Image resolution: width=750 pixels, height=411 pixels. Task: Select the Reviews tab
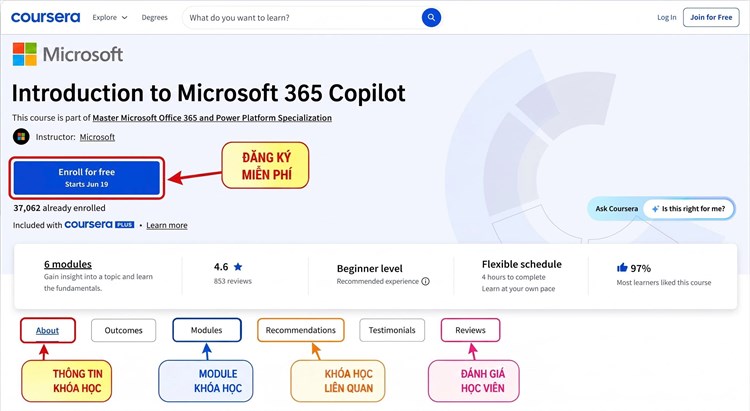point(470,330)
